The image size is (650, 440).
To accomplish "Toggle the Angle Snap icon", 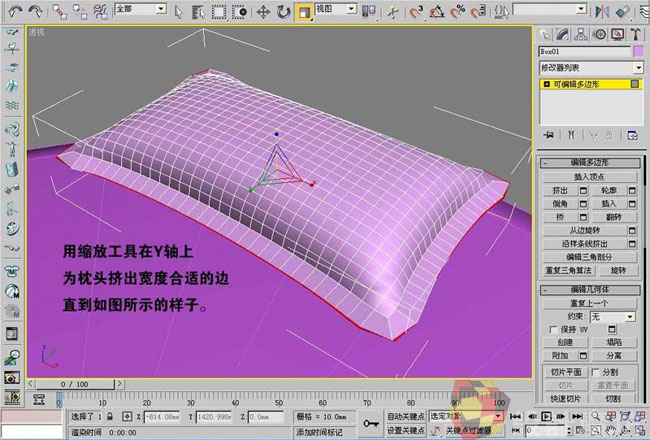I will tap(437, 12).
